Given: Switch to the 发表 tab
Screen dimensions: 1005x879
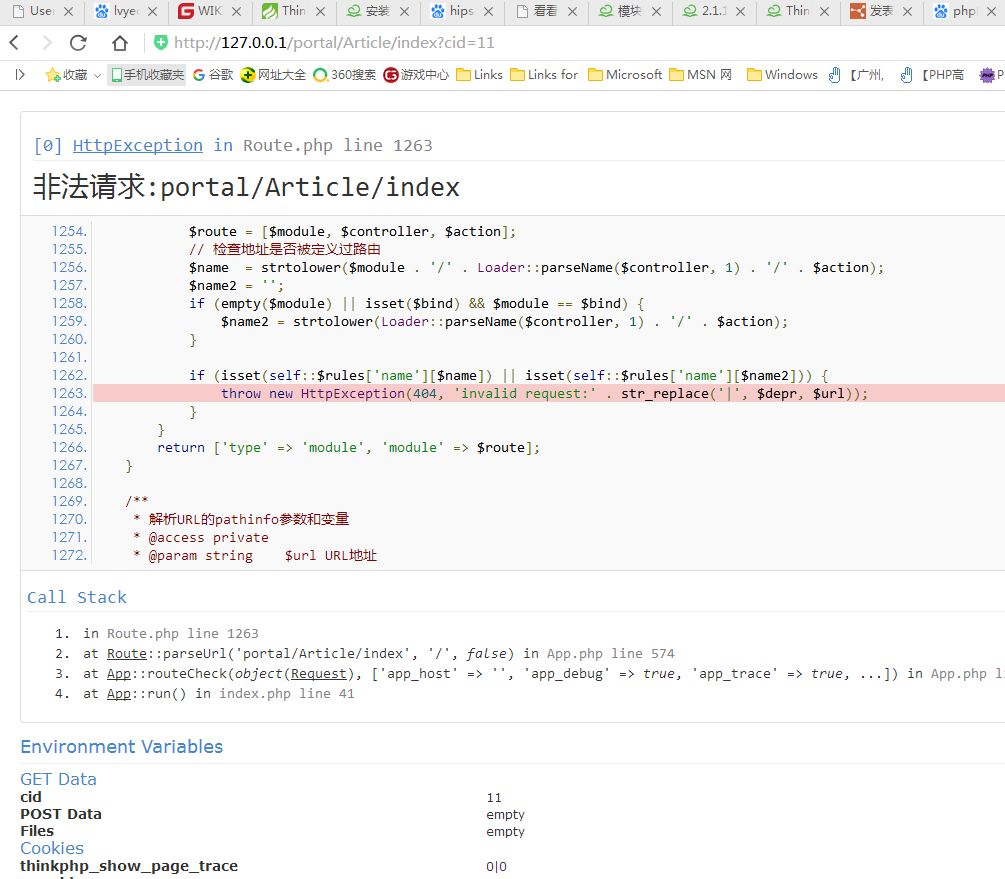Looking at the screenshot, I should point(881,11).
